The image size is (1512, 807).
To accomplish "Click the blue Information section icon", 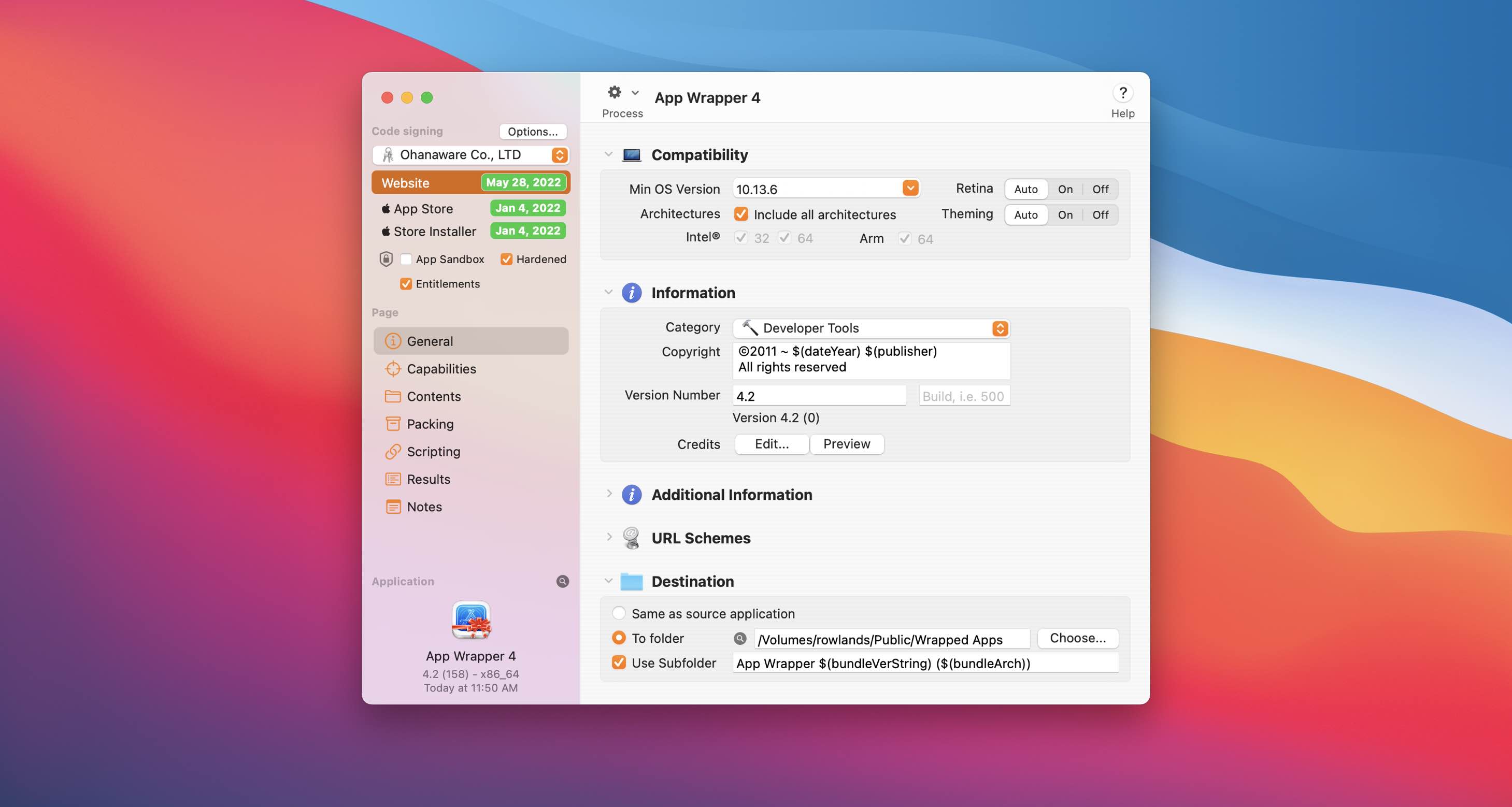I will point(632,292).
